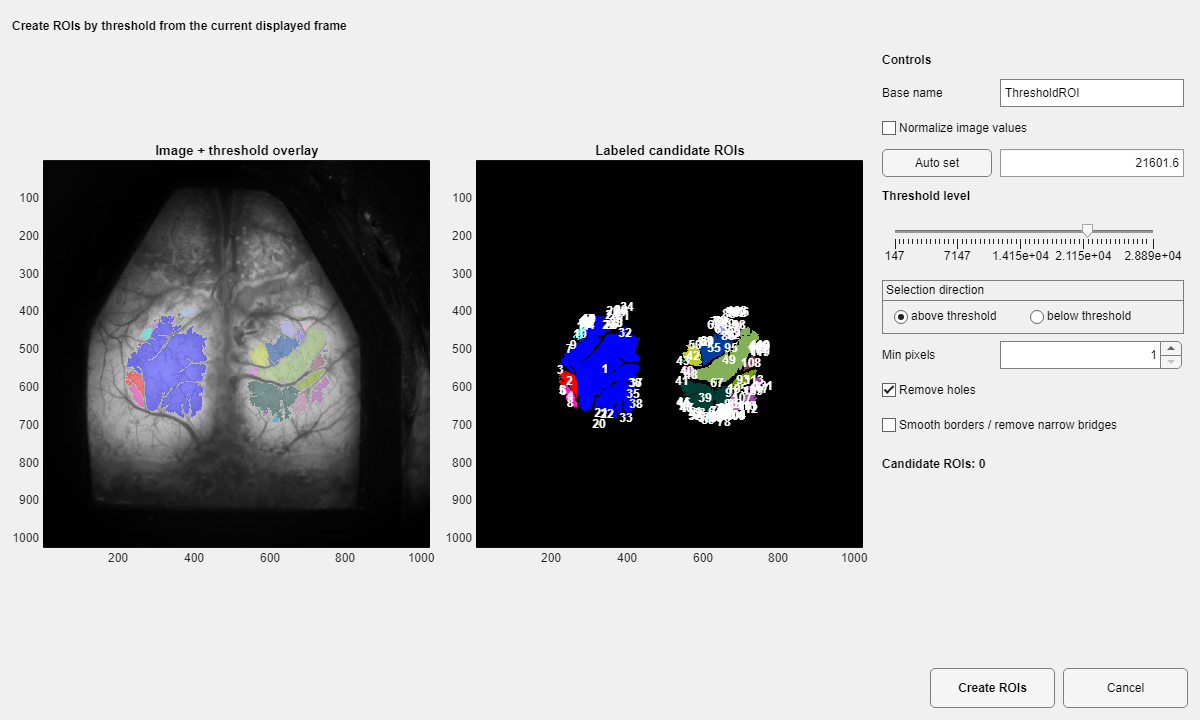Click the Min pixels numeric field
This screenshot has height=720, width=1200.
[x=1081, y=355]
